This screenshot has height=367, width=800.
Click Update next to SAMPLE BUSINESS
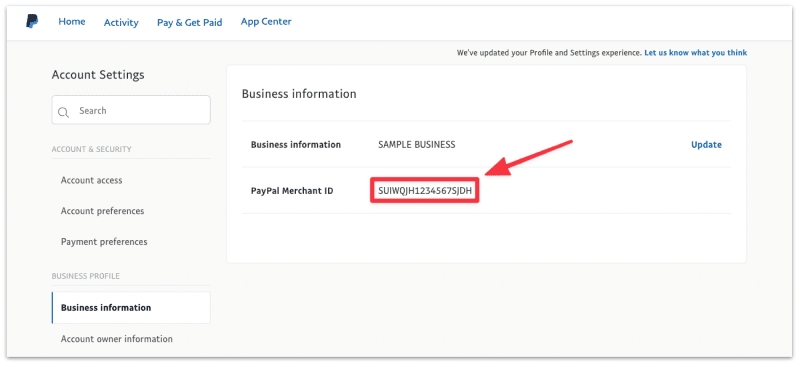pyautogui.click(x=706, y=144)
